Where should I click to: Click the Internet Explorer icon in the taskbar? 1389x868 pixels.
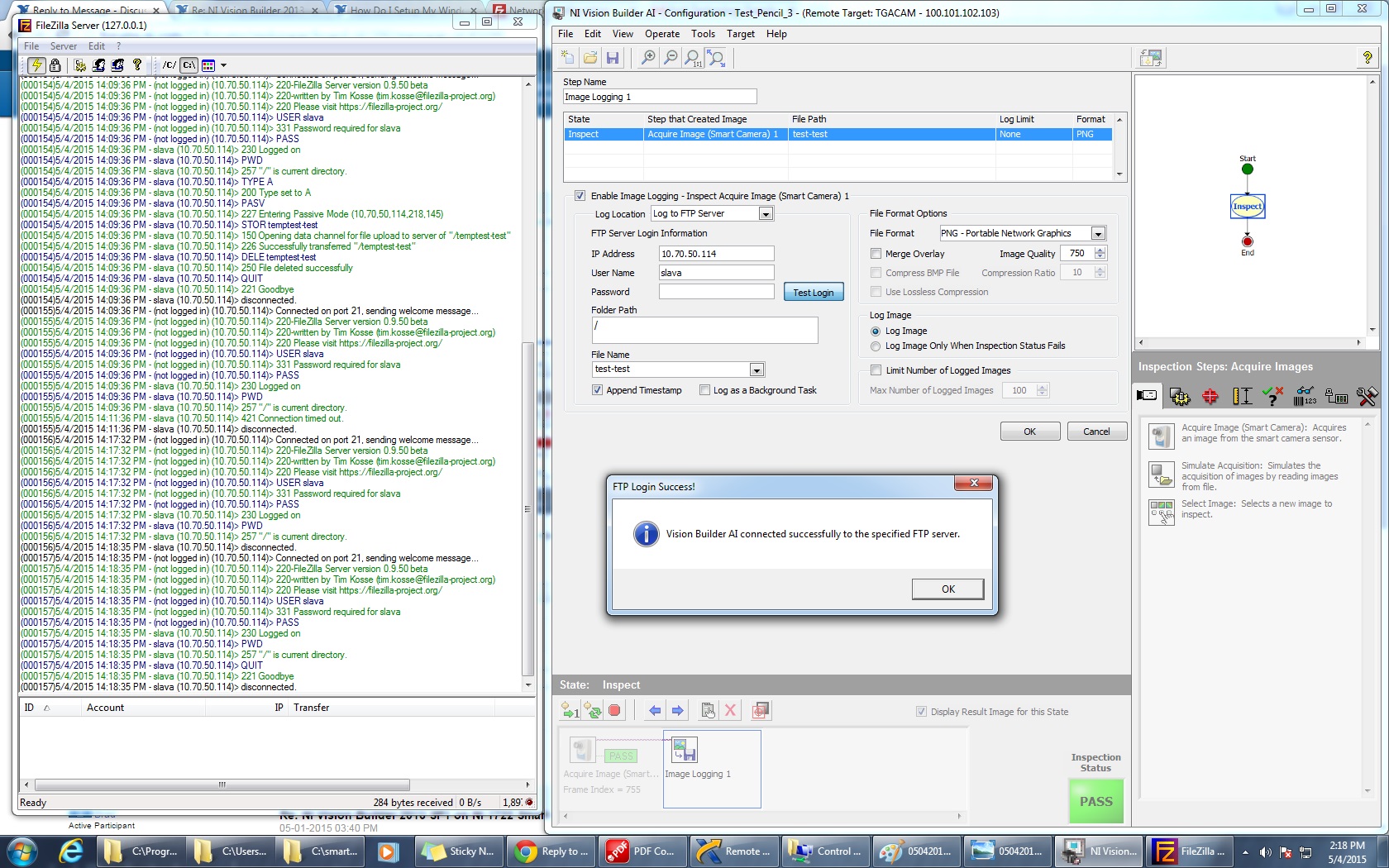coord(71,851)
